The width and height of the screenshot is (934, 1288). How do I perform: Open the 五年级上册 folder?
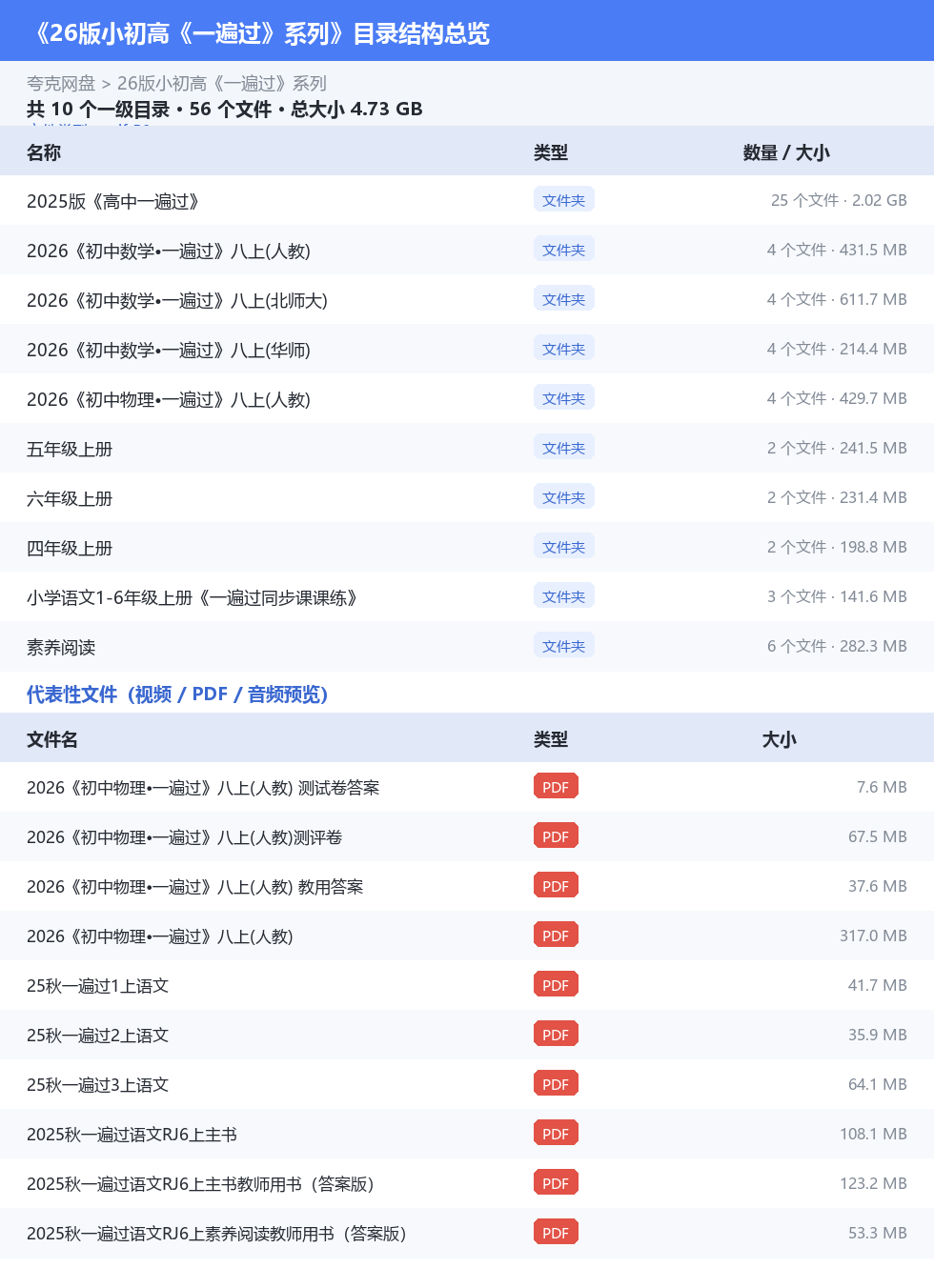[70, 449]
